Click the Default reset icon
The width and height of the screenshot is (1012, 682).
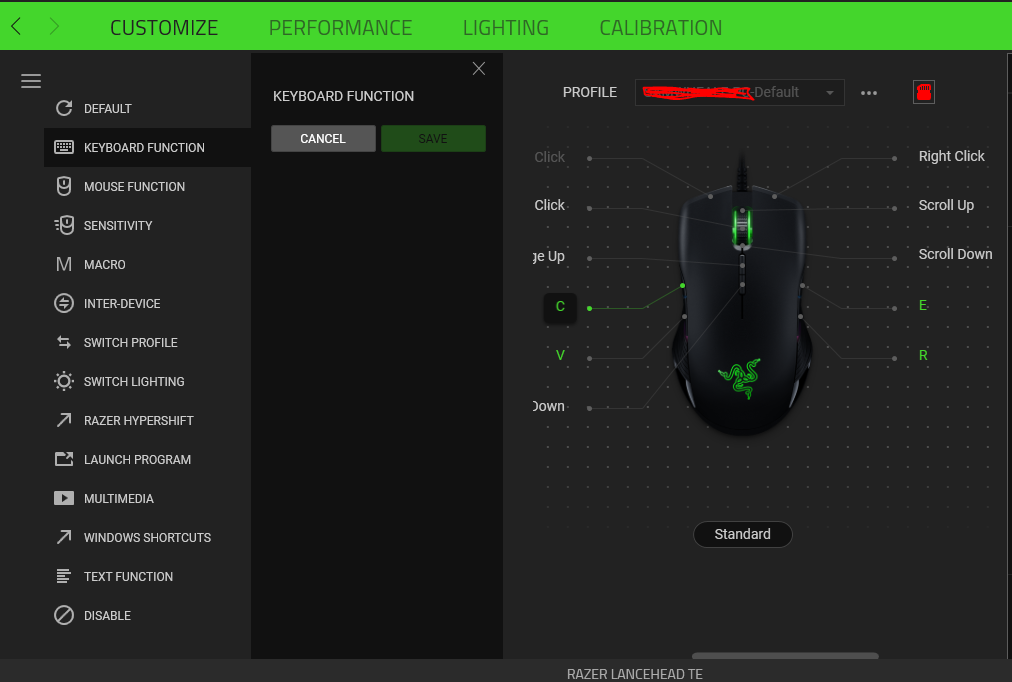[64, 108]
